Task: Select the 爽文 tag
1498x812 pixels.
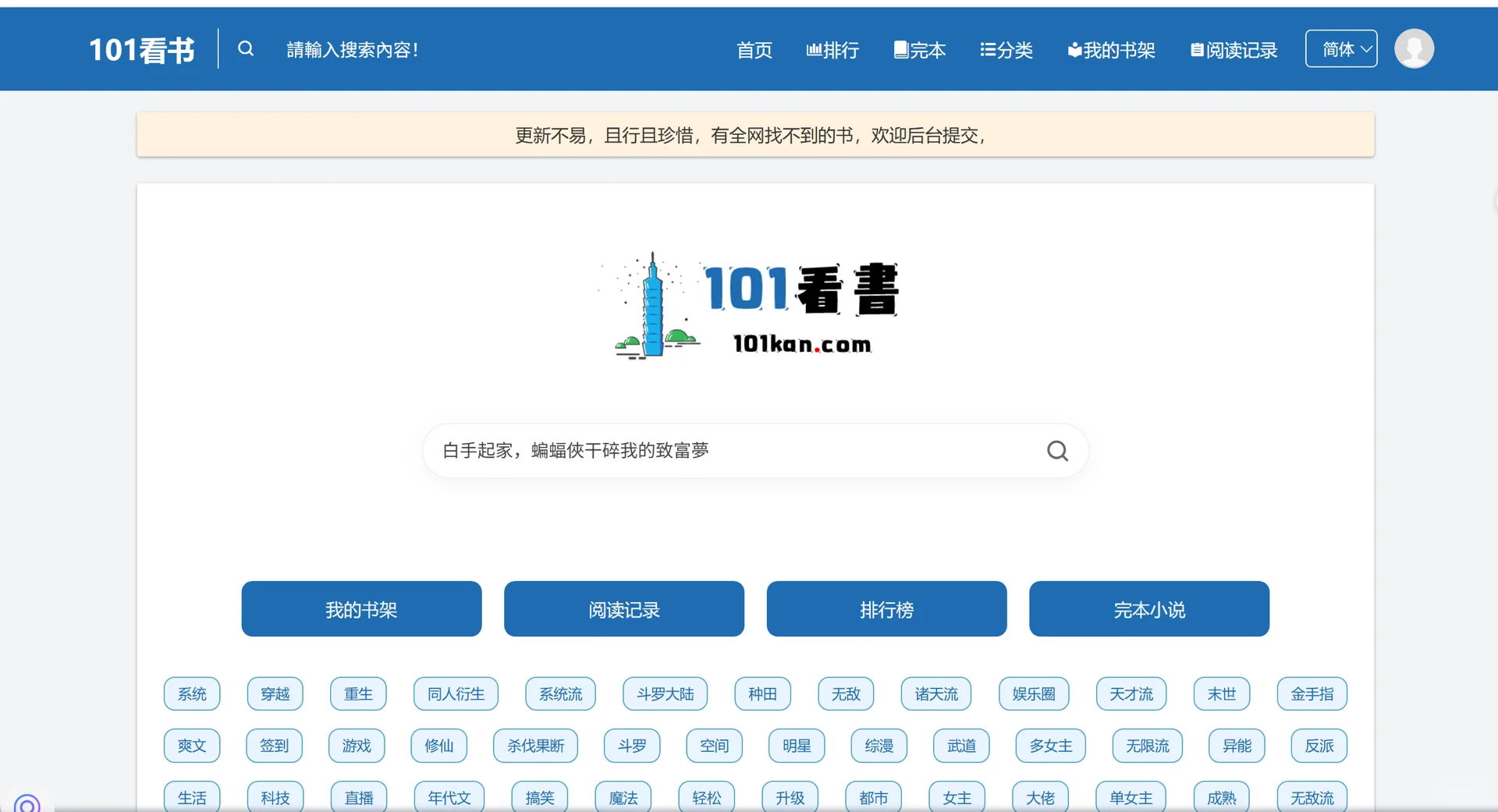Action: [x=192, y=746]
